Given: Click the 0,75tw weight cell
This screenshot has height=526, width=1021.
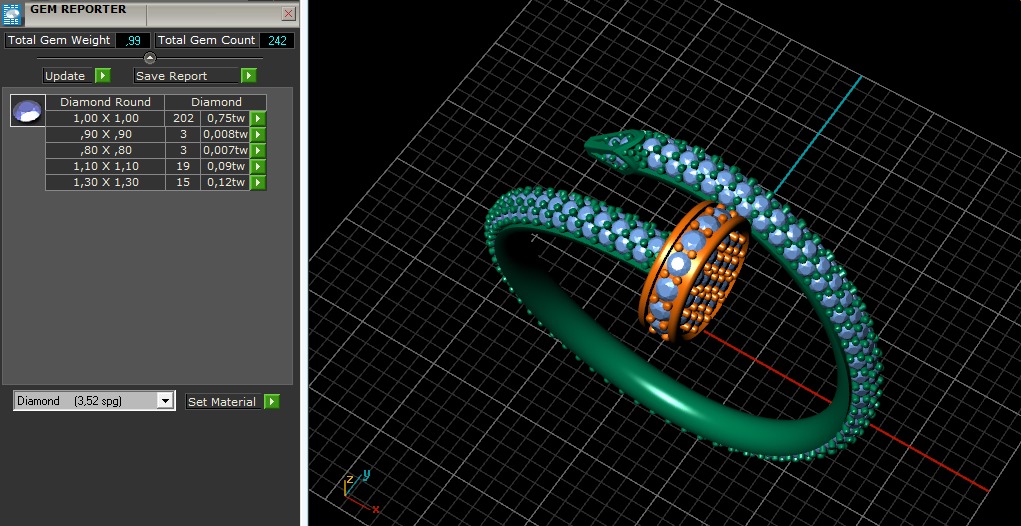Looking at the screenshot, I should click(225, 118).
